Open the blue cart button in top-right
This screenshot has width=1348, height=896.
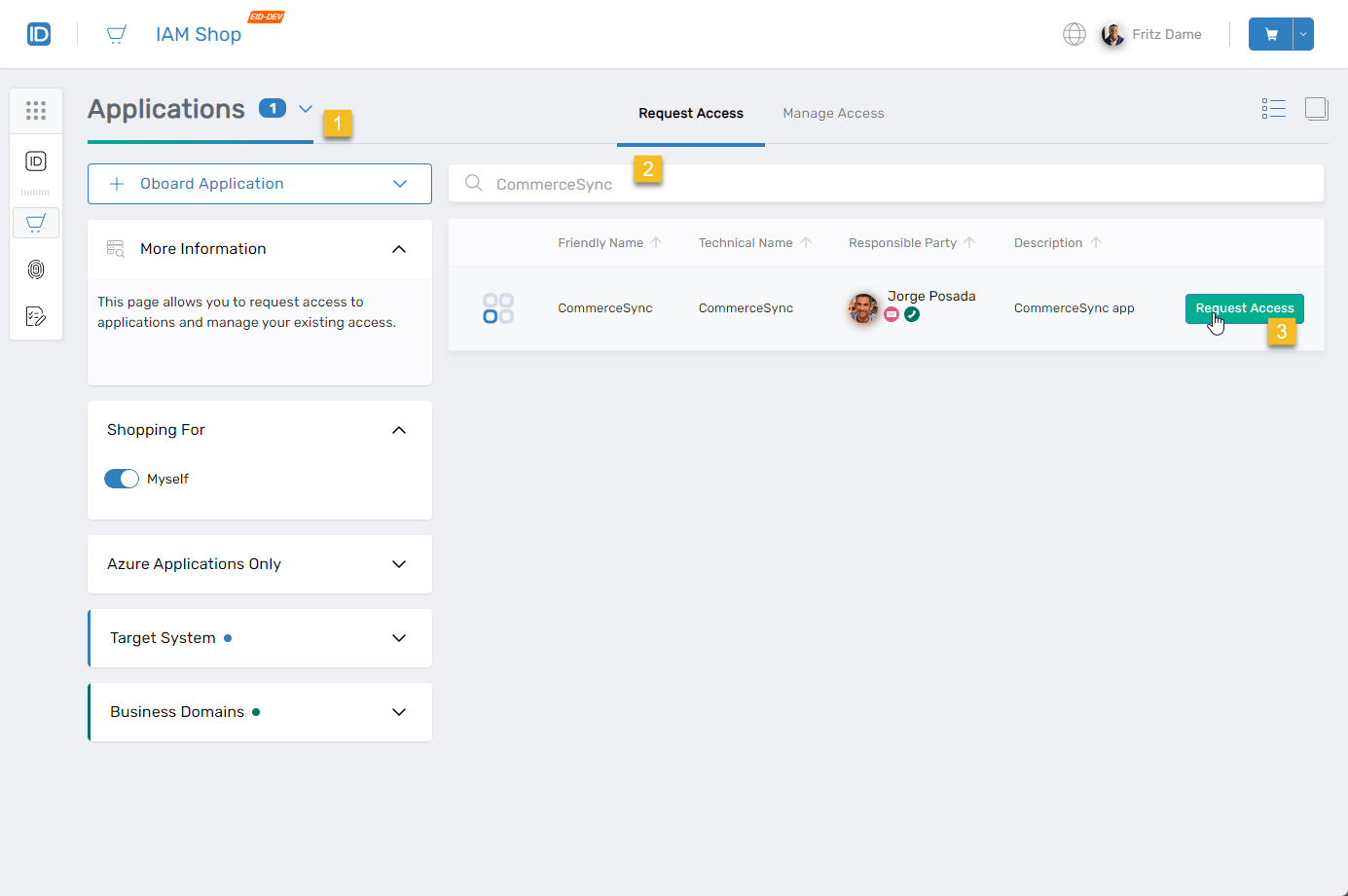[x=1270, y=33]
